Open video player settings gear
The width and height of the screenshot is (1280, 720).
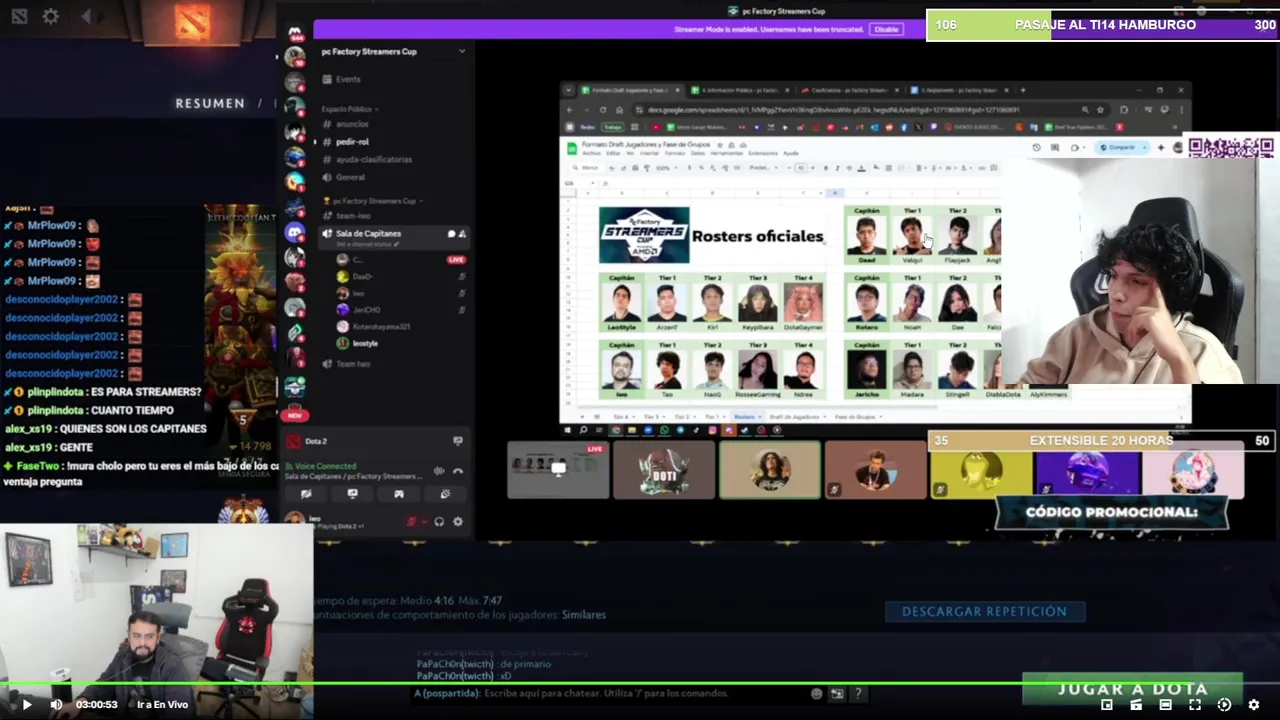tap(1254, 705)
